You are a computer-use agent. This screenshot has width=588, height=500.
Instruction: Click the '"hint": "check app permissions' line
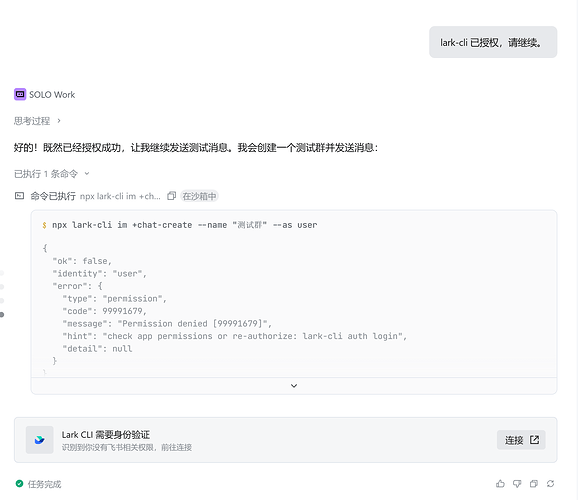pos(235,336)
